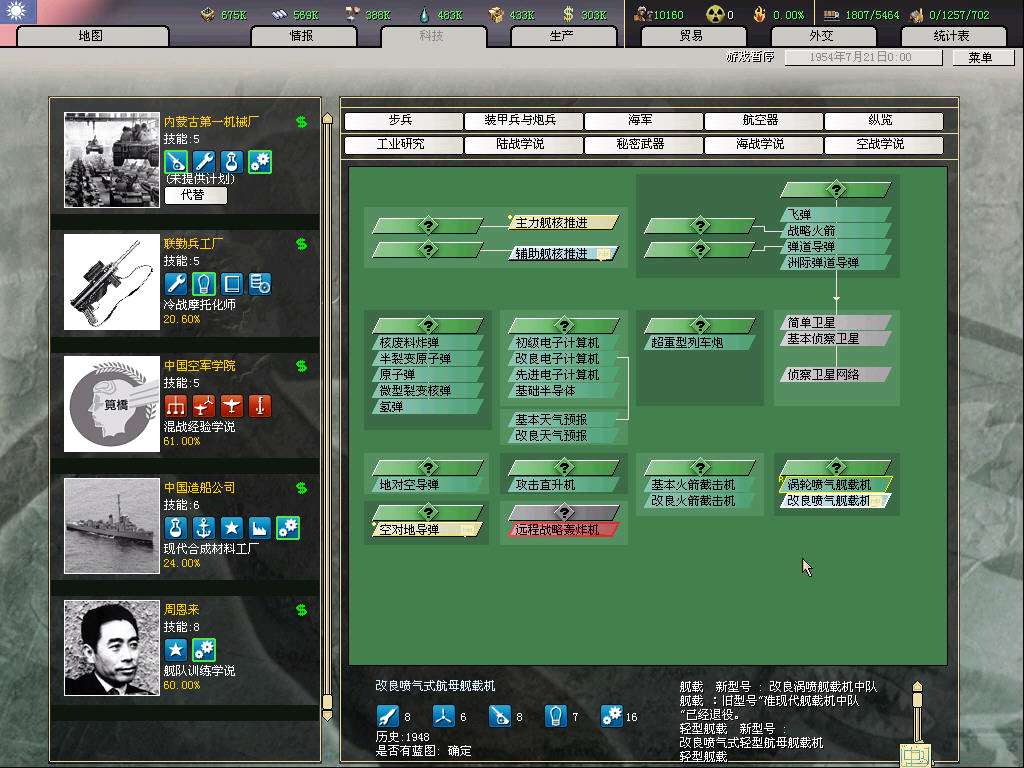Click artillery specialty icon of 内蒙古第一机械厂
Image resolution: width=1024 pixels, height=768 pixels.
click(176, 161)
